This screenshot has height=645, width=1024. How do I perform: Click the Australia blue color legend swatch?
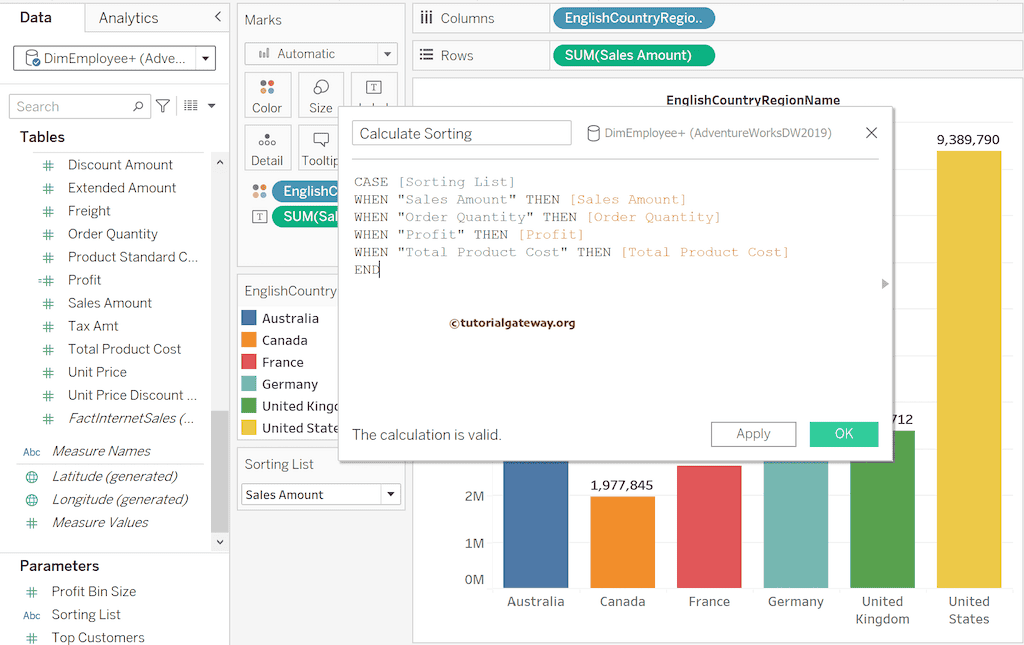[x=249, y=318]
